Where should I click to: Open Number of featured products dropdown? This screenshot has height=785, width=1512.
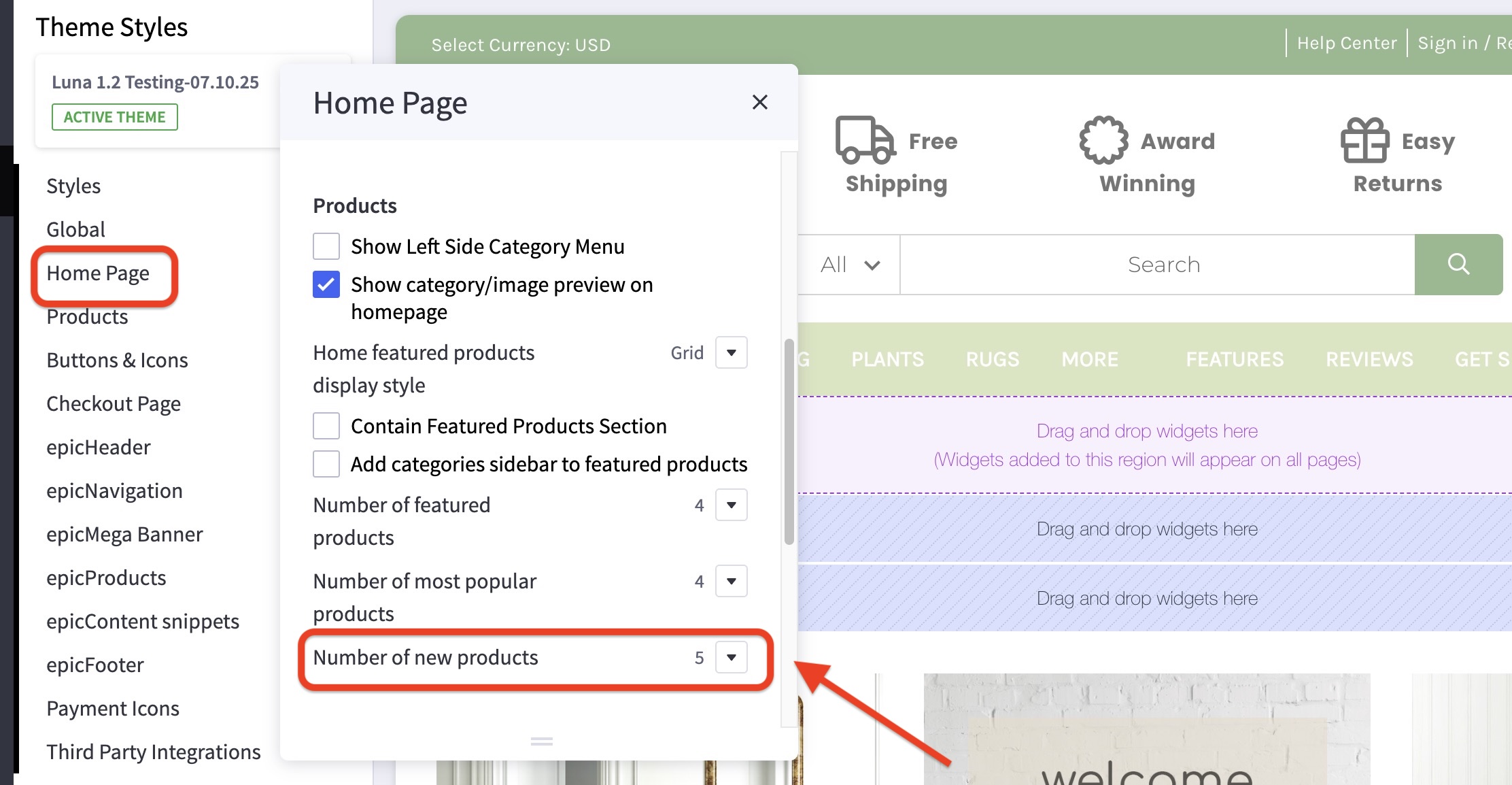coord(731,505)
